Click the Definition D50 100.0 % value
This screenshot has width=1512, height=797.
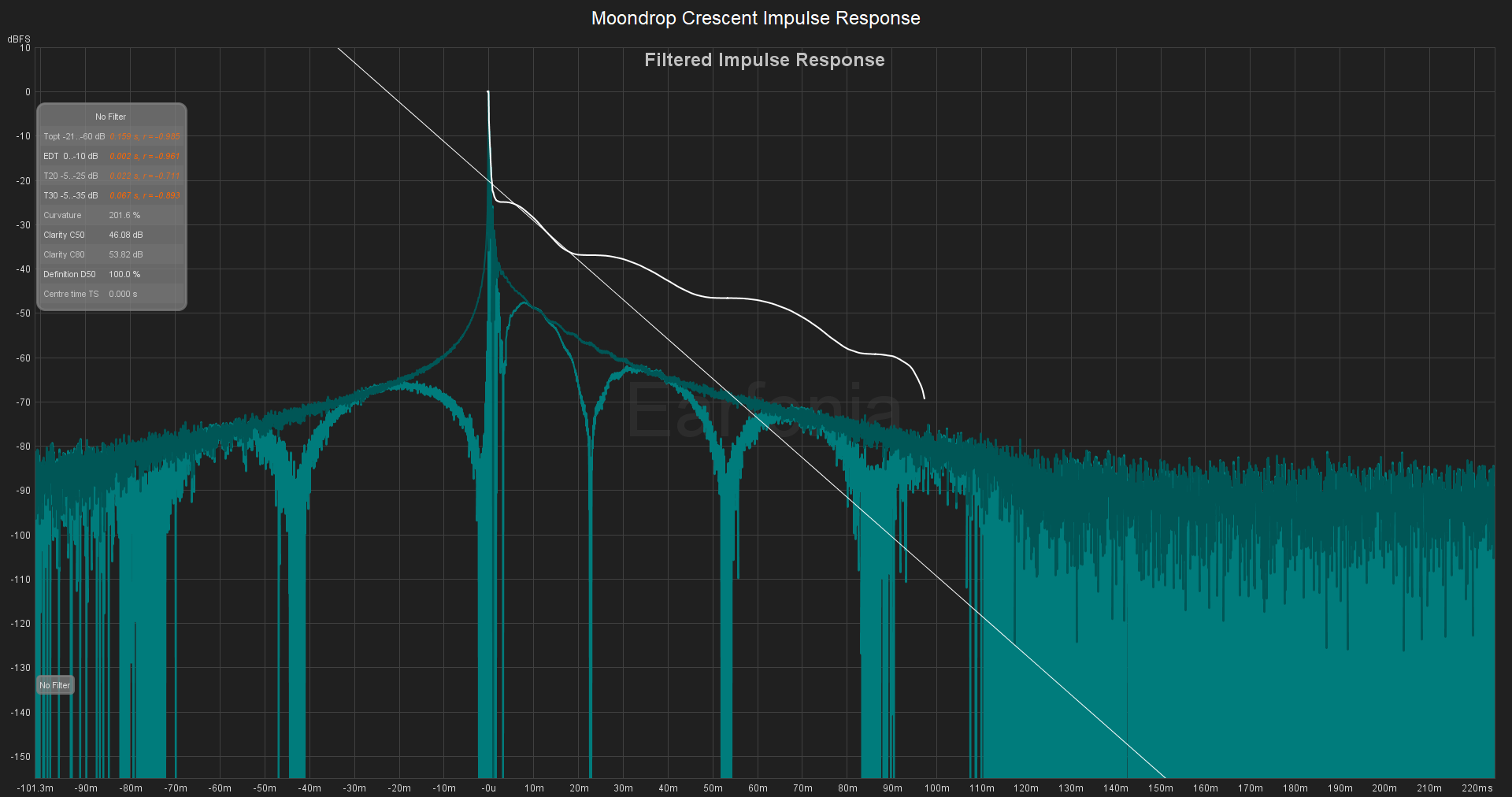[124, 274]
